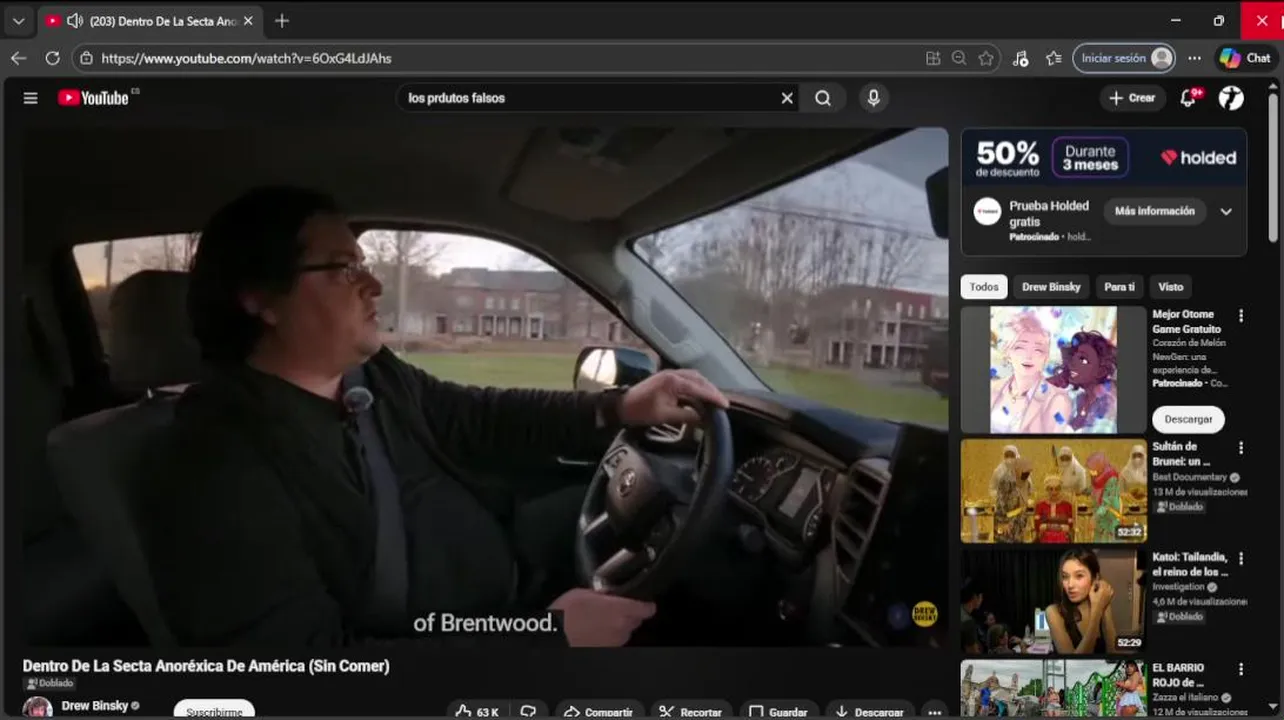Open options for EL BARRIO ROJO video

click(x=1241, y=669)
